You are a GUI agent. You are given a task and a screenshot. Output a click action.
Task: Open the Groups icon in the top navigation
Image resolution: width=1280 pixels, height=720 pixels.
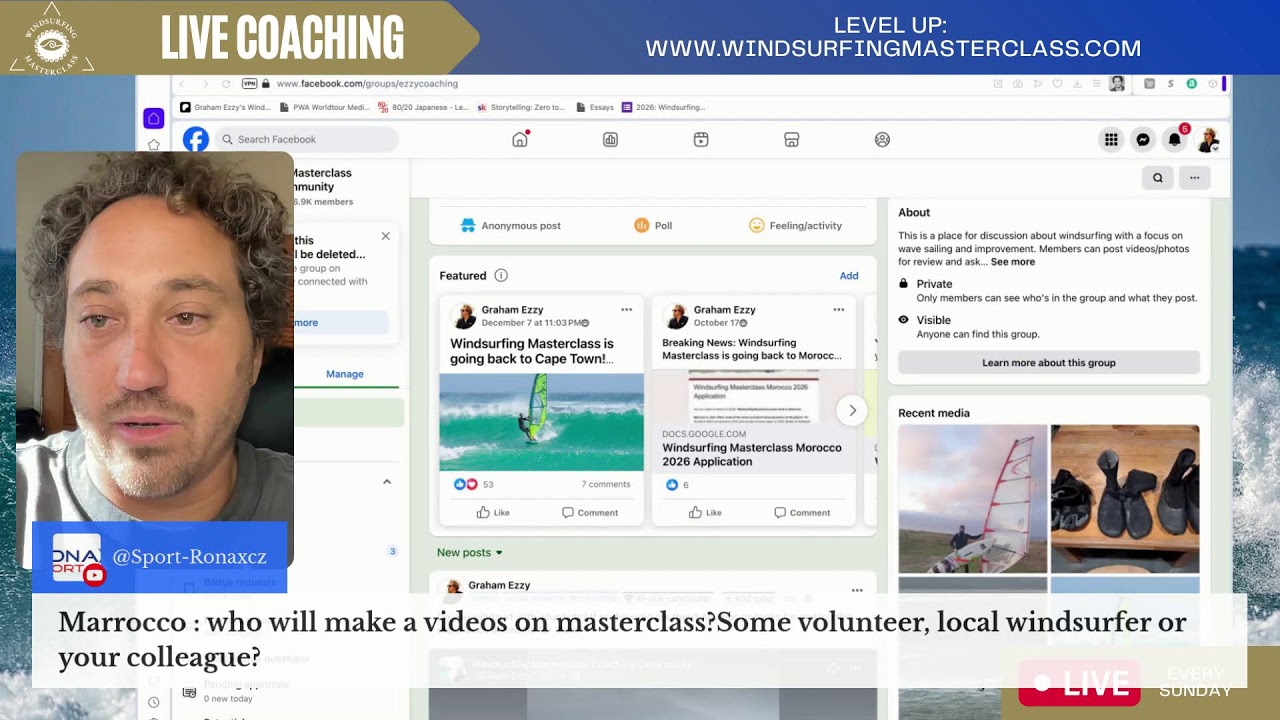pos(882,140)
